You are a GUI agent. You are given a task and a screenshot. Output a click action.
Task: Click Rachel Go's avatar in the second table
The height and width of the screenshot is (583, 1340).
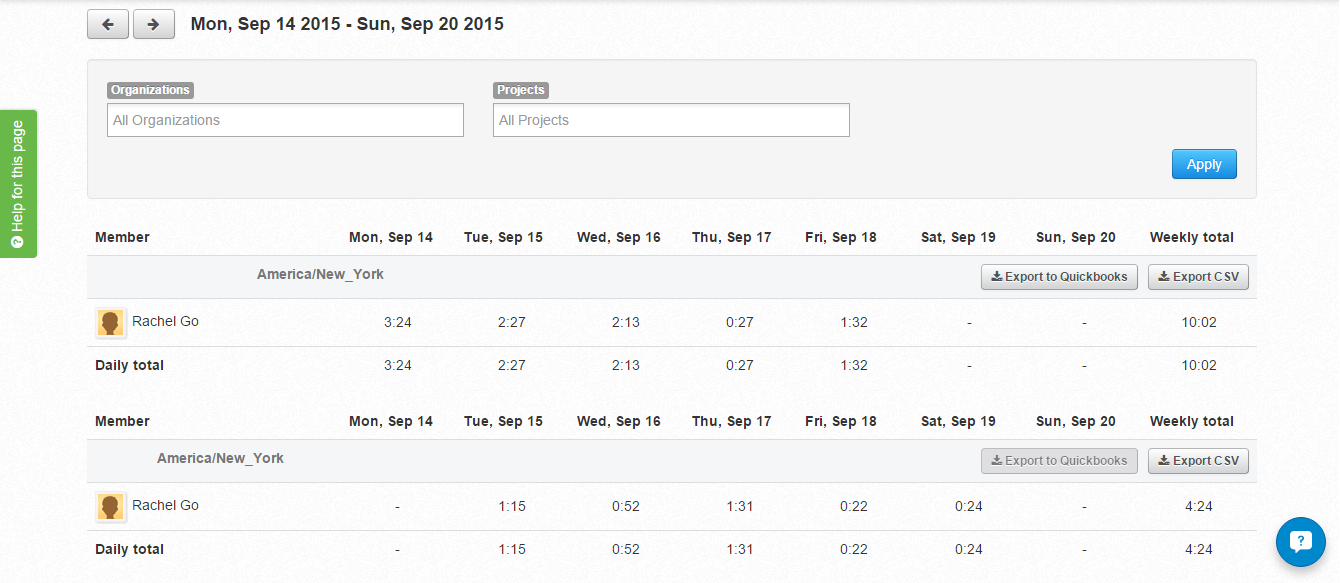(111, 507)
